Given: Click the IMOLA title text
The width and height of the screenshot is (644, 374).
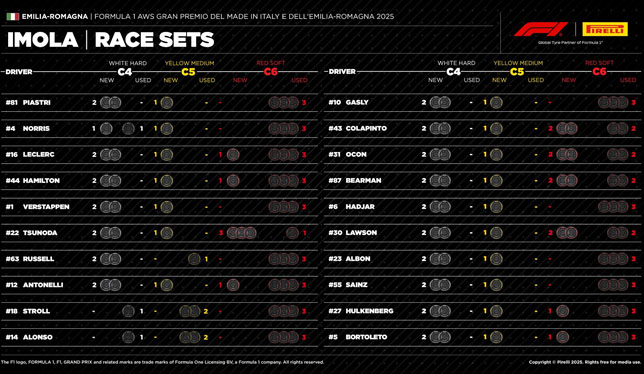Looking at the screenshot, I should (43, 40).
